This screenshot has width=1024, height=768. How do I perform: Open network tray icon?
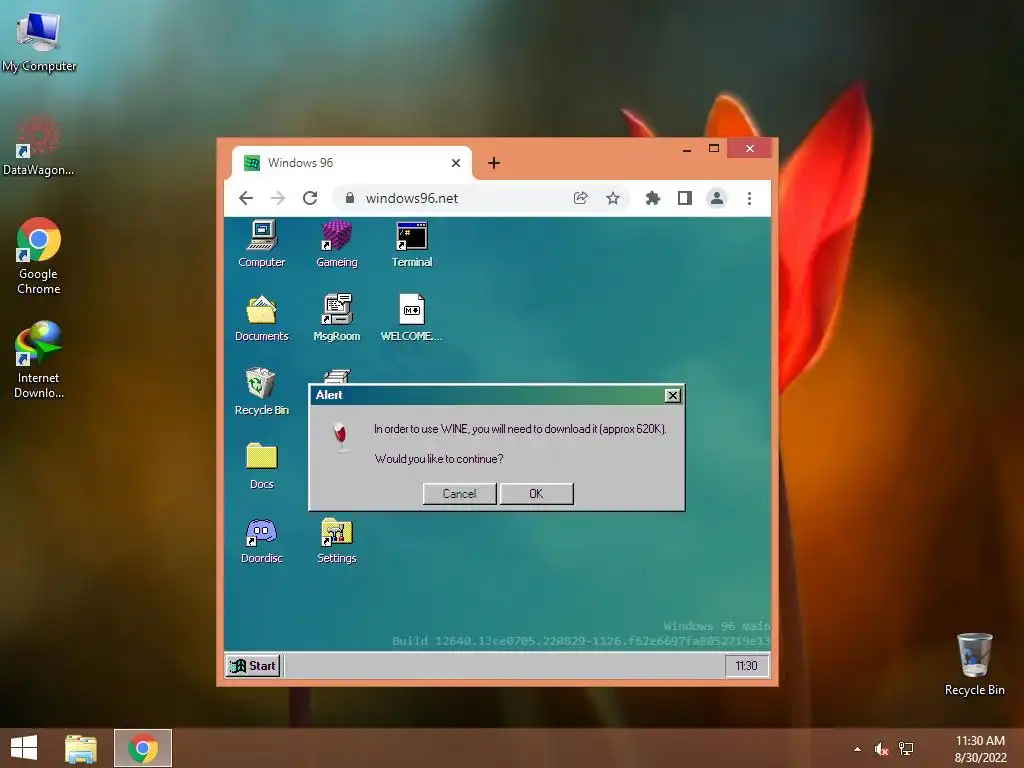pos(906,749)
